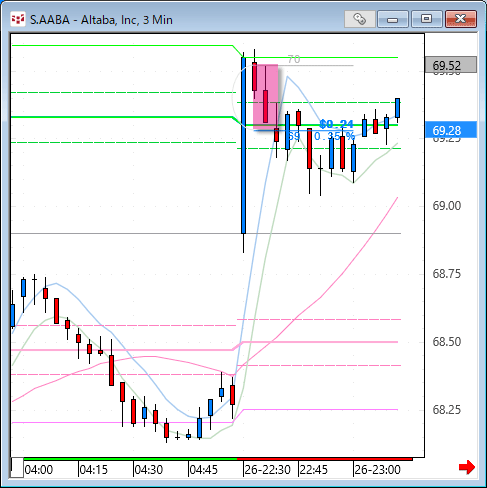This screenshot has width=487, height=488.
Task: Minimize the S.AABA chart window
Action: point(393,19)
